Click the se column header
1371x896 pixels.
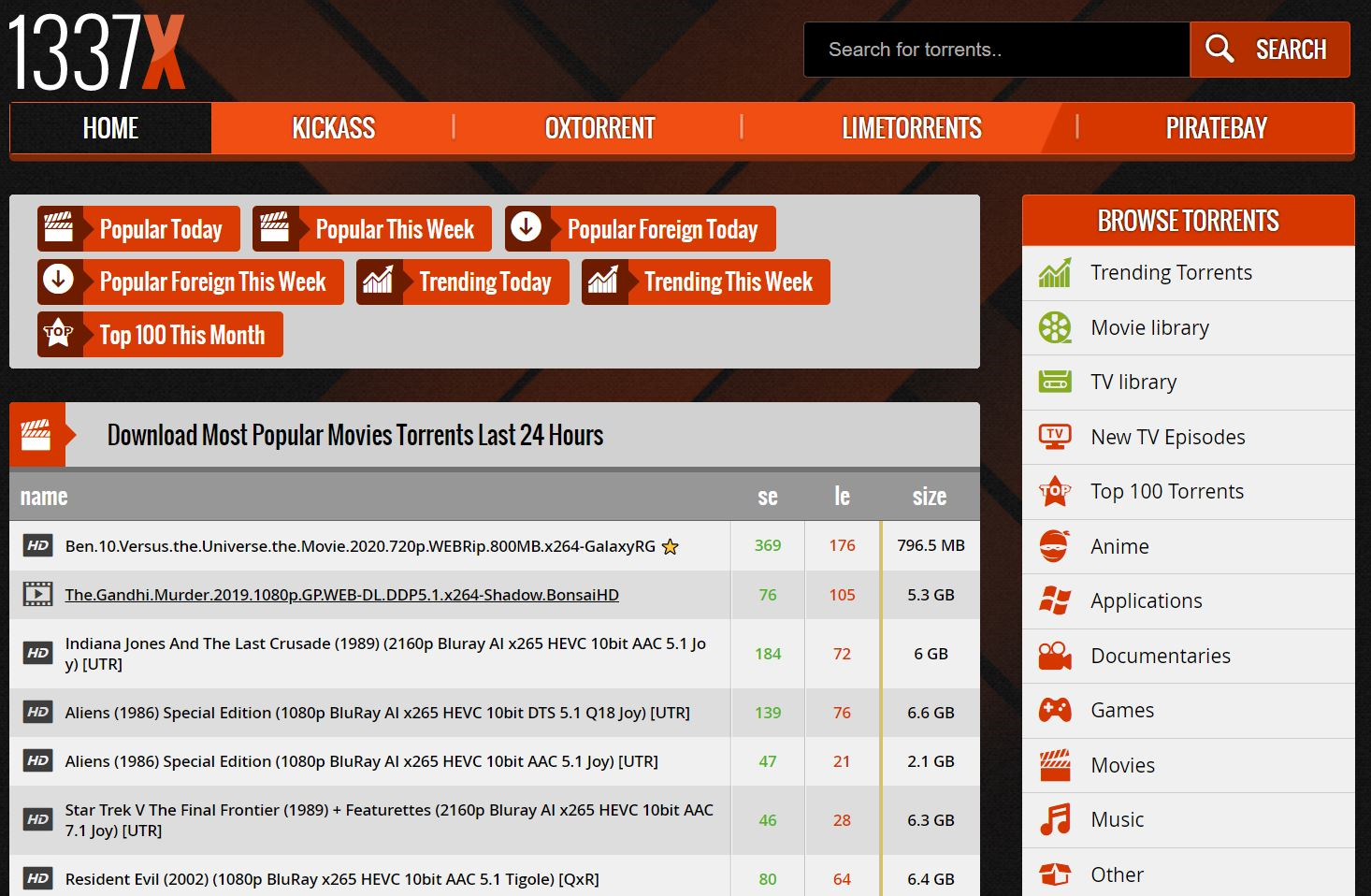pos(768,497)
